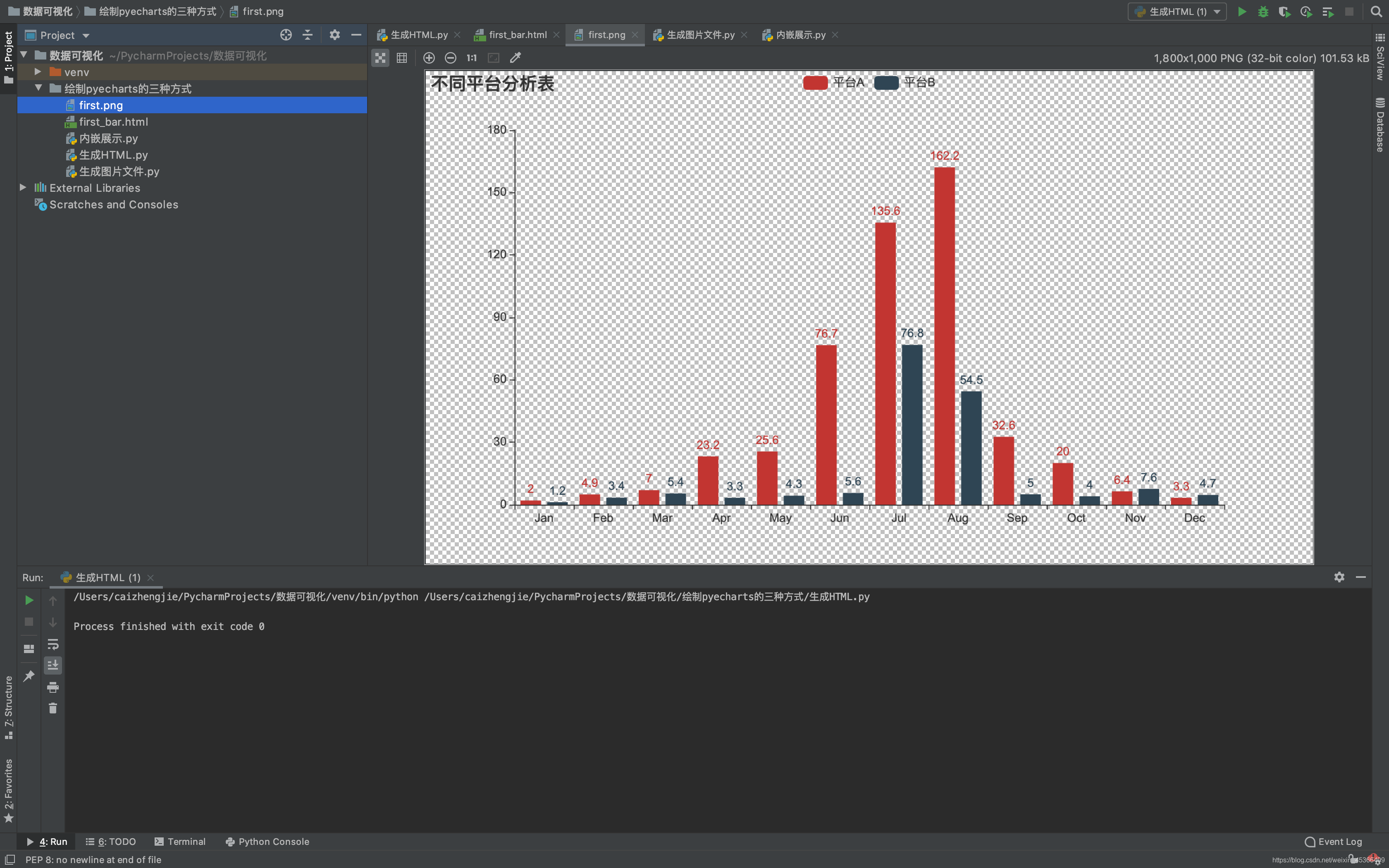The height and width of the screenshot is (868, 1389).
Task: Open the Python Console tool window
Action: point(267,842)
